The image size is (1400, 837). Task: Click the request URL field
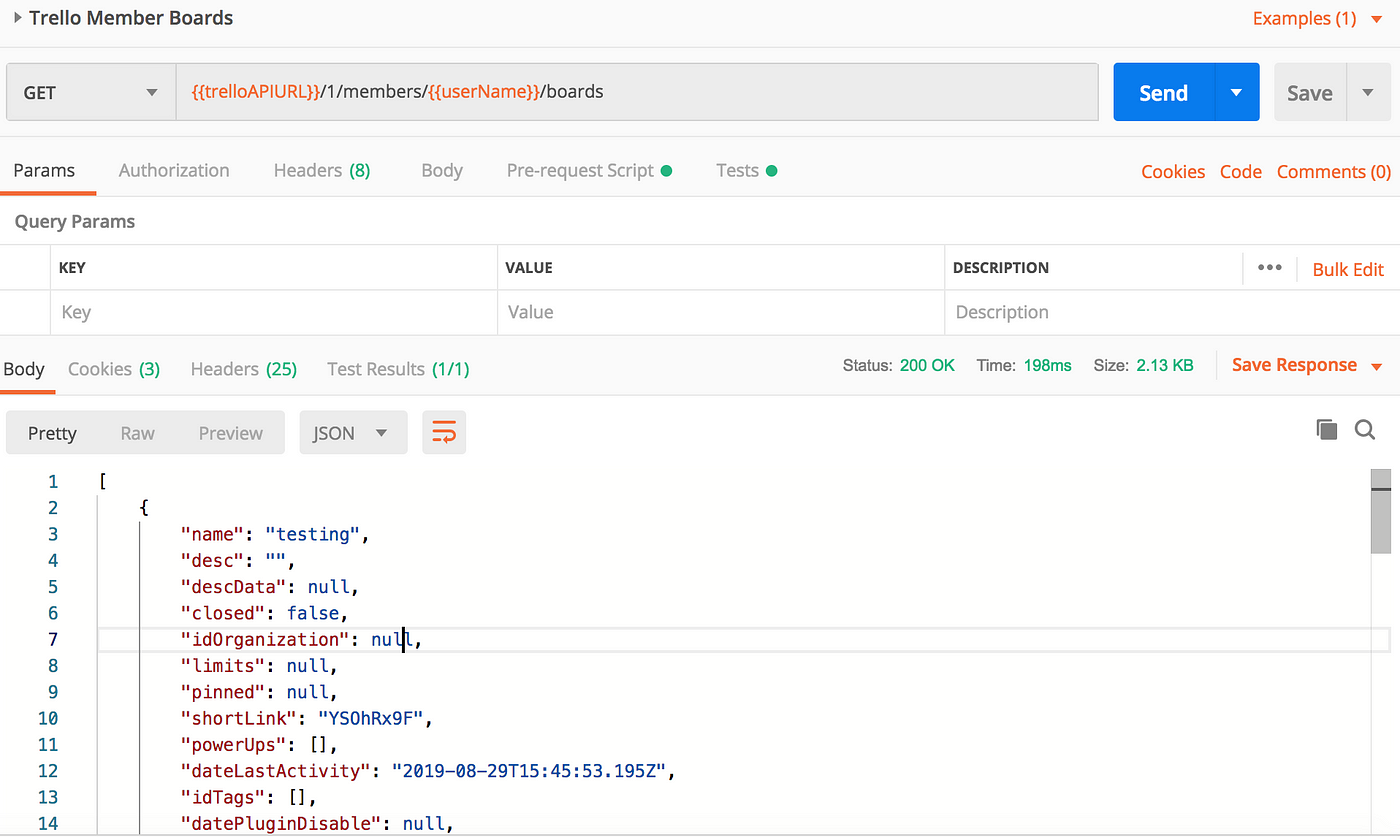[x=637, y=92]
